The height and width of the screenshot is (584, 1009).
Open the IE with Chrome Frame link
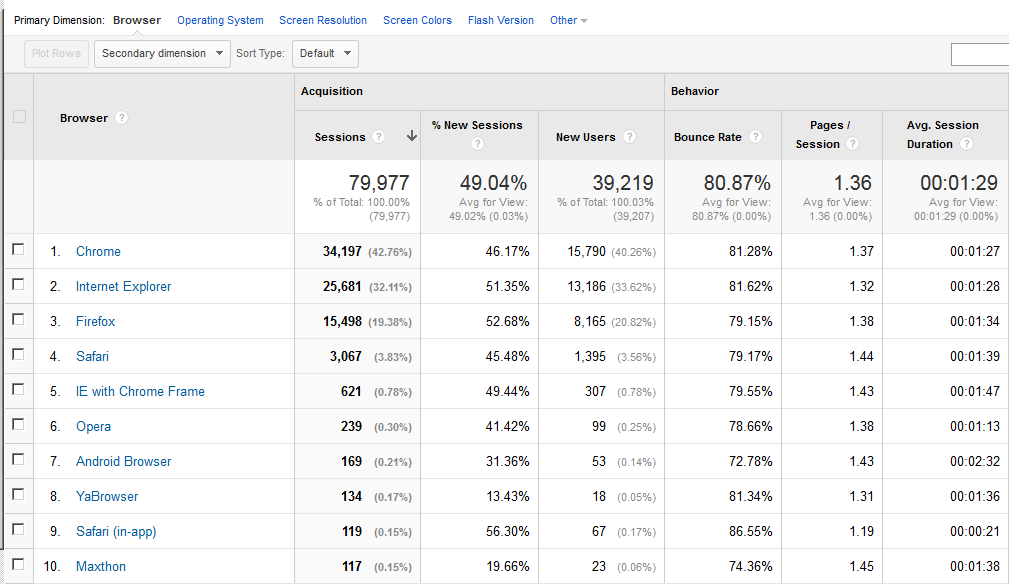click(140, 391)
